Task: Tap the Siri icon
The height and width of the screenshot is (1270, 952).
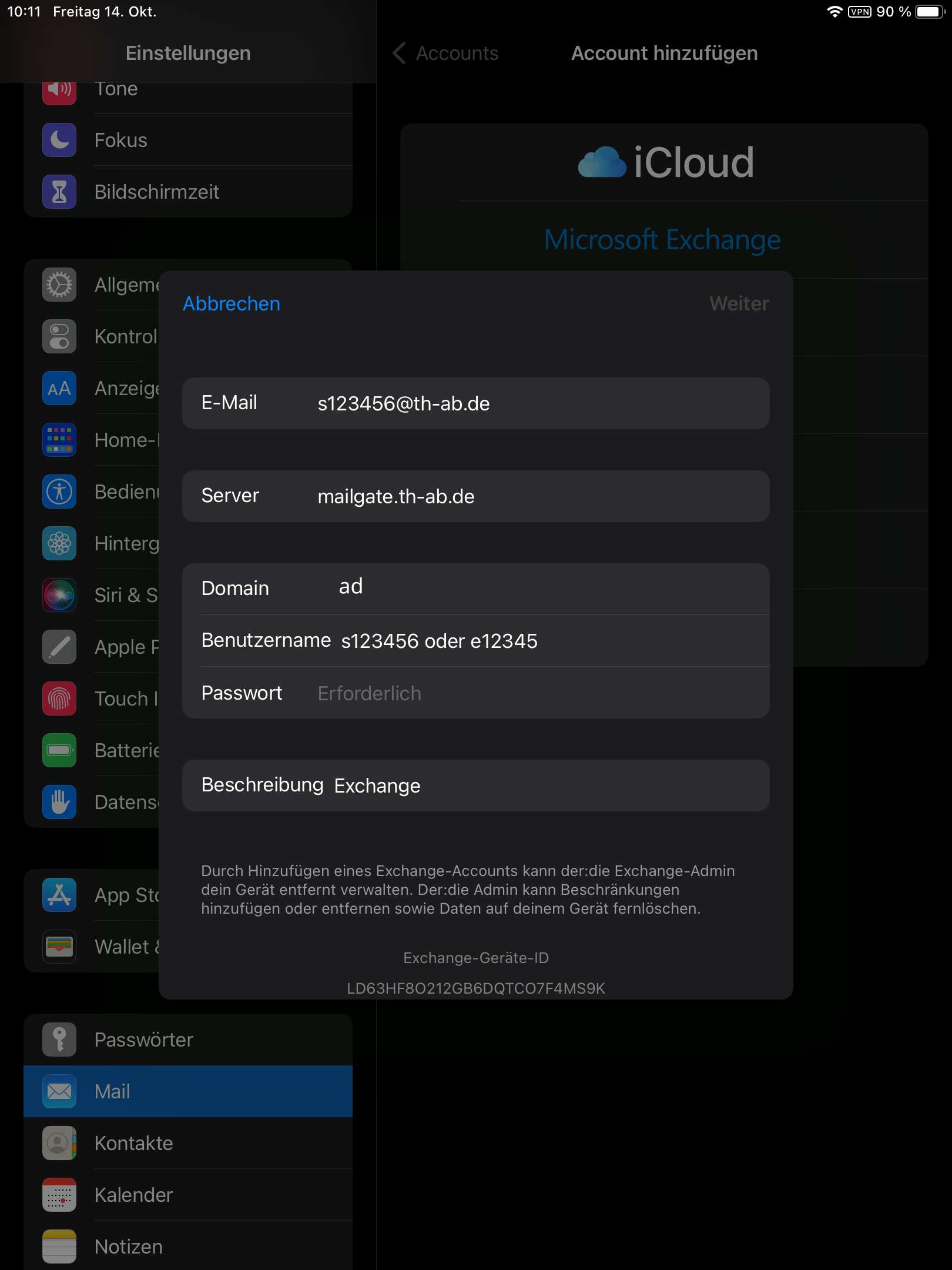Action: pos(59,595)
